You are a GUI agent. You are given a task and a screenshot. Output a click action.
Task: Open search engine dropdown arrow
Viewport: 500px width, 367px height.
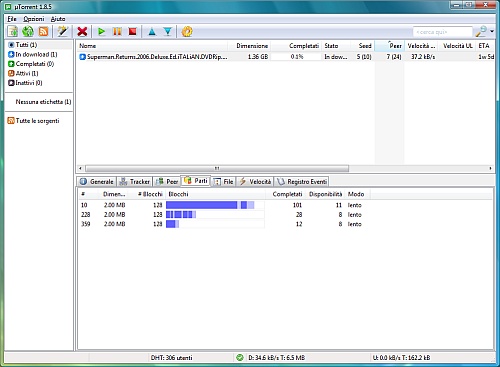(492, 32)
